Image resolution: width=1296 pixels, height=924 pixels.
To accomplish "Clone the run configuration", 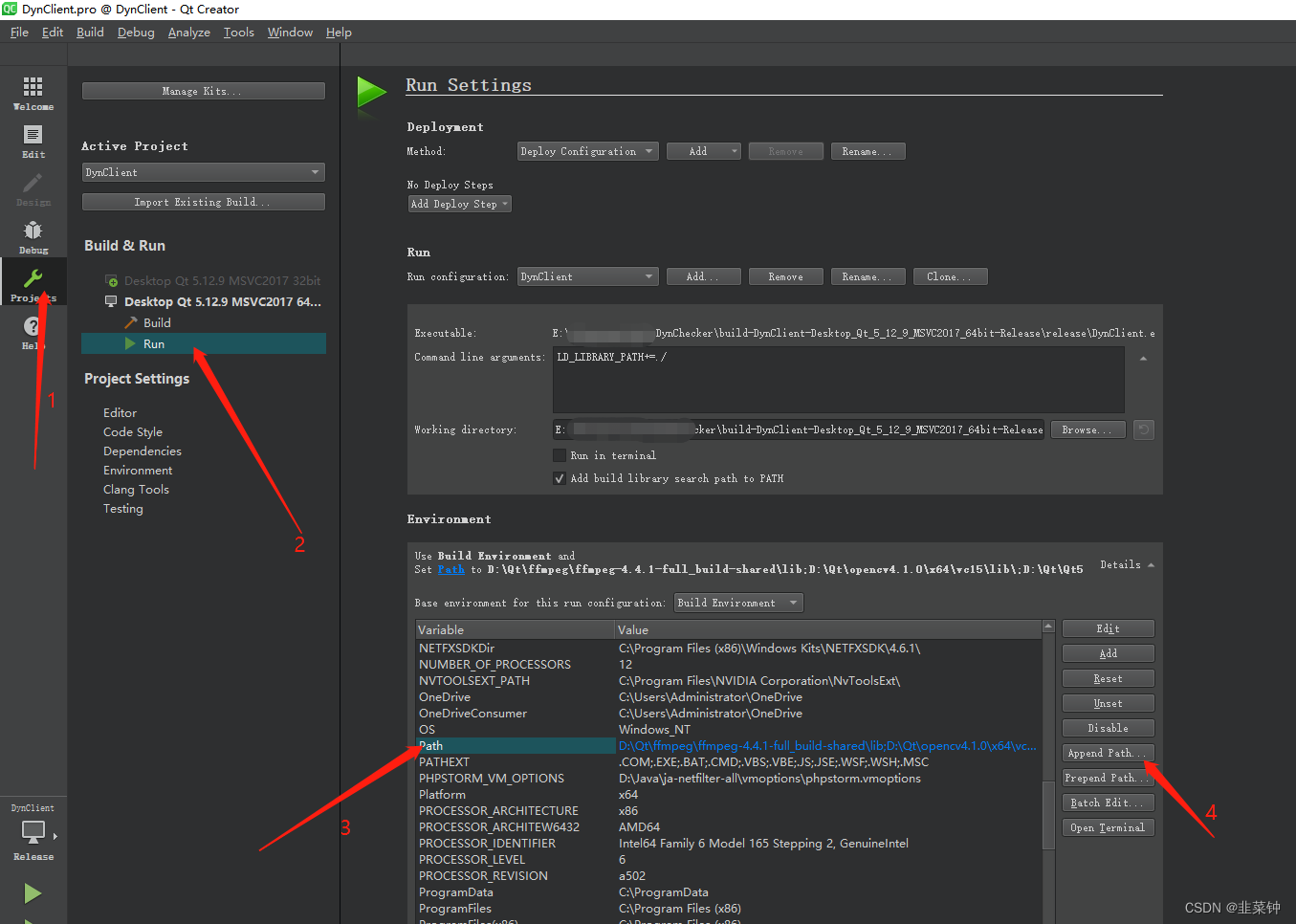I will 951,276.
